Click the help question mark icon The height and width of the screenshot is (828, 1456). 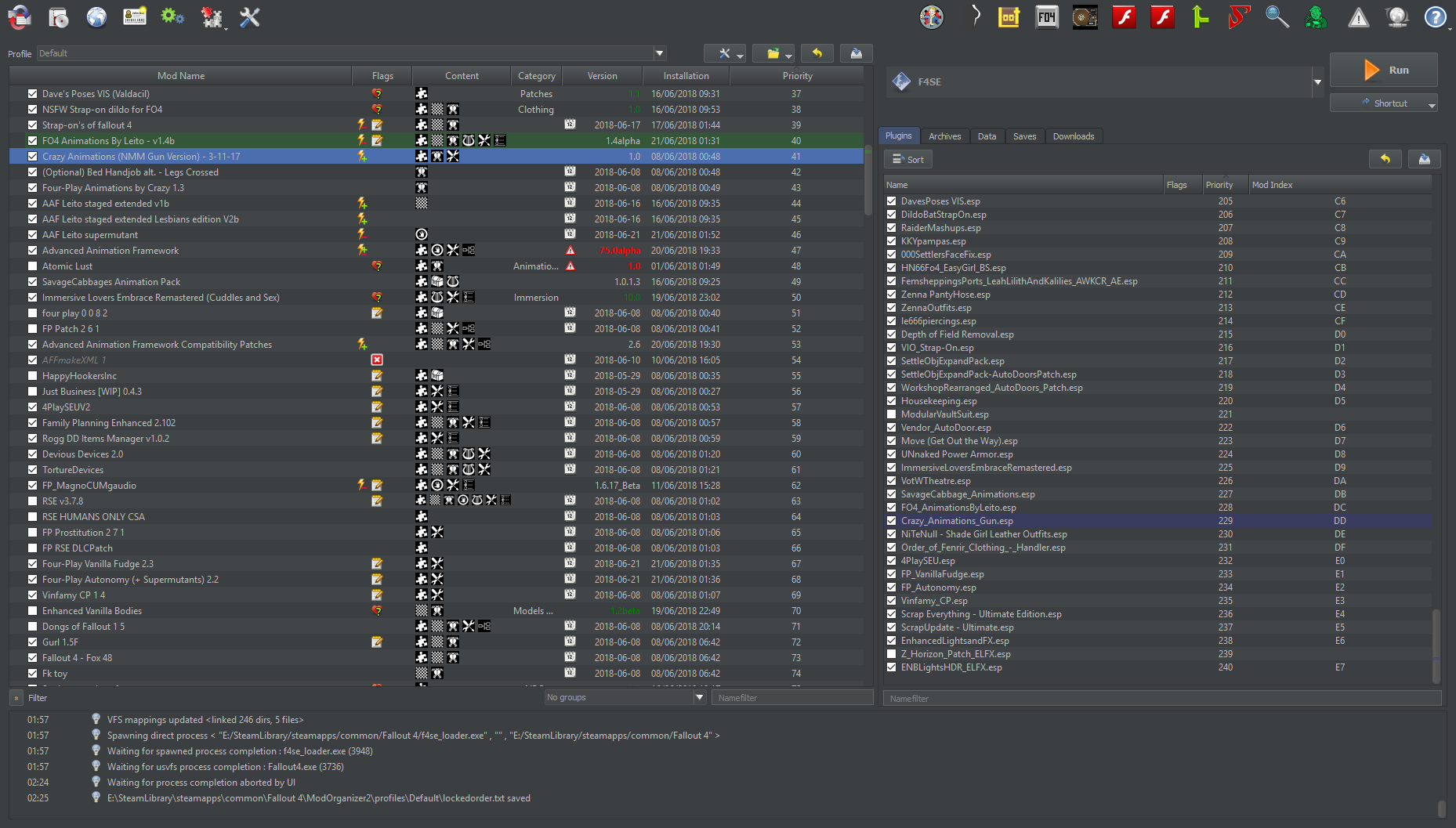click(1435, 17)
